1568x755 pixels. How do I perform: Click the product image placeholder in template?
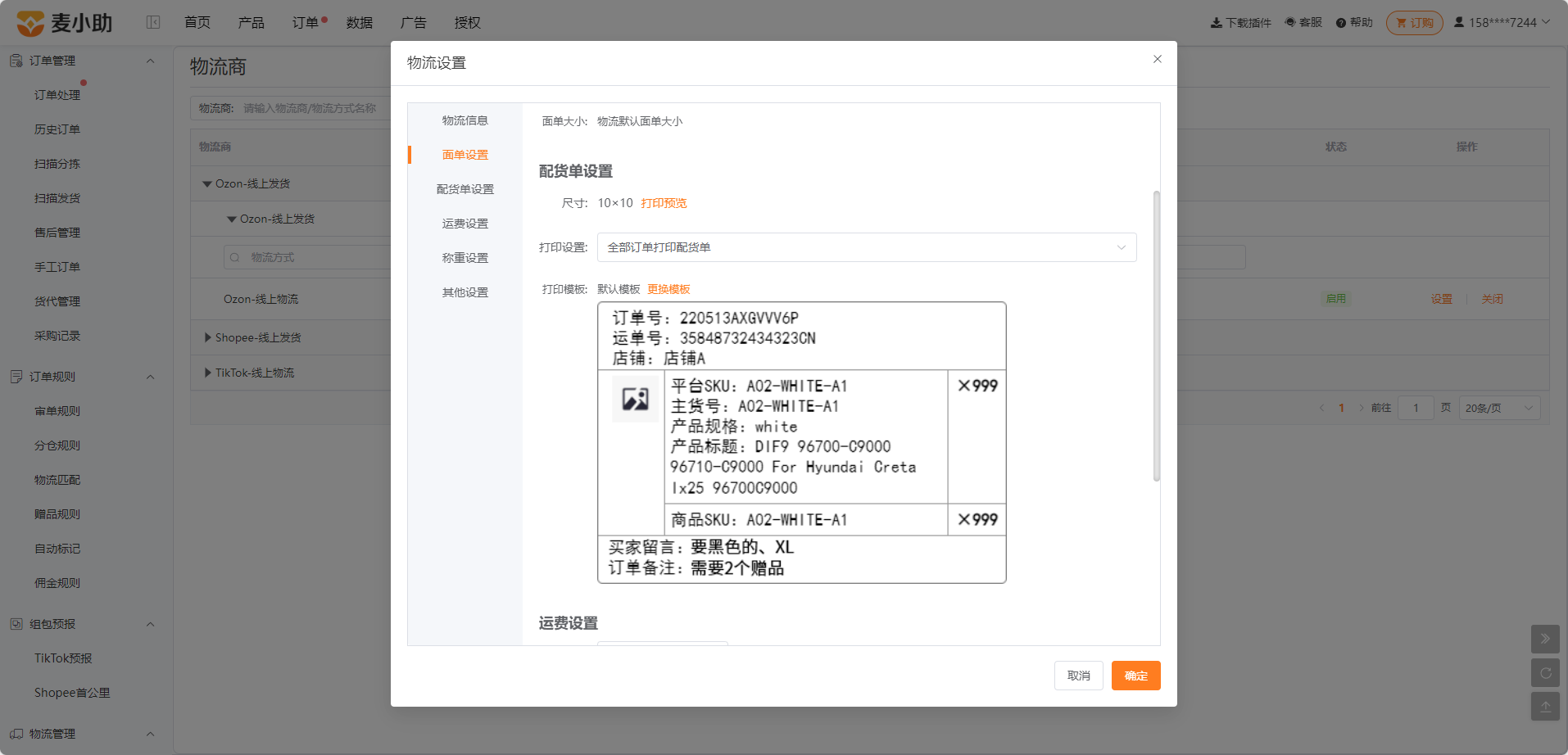click(x=636, y=399)
